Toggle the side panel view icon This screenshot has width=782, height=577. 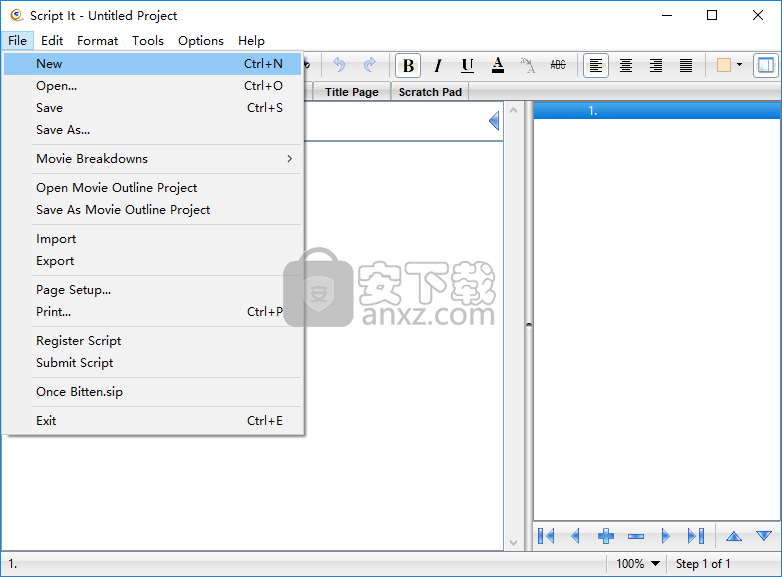coord(766,65)
